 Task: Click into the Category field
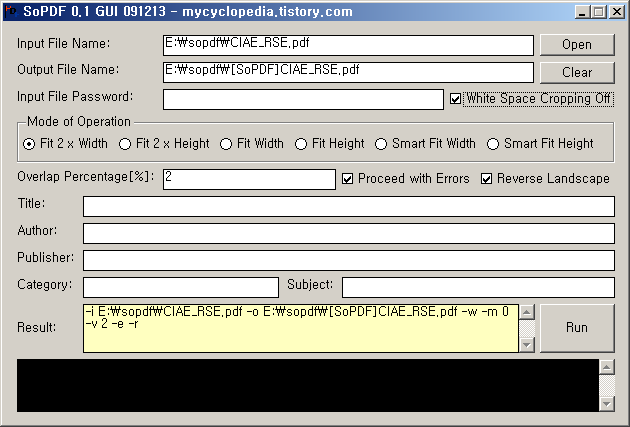[x=181, y=287]
